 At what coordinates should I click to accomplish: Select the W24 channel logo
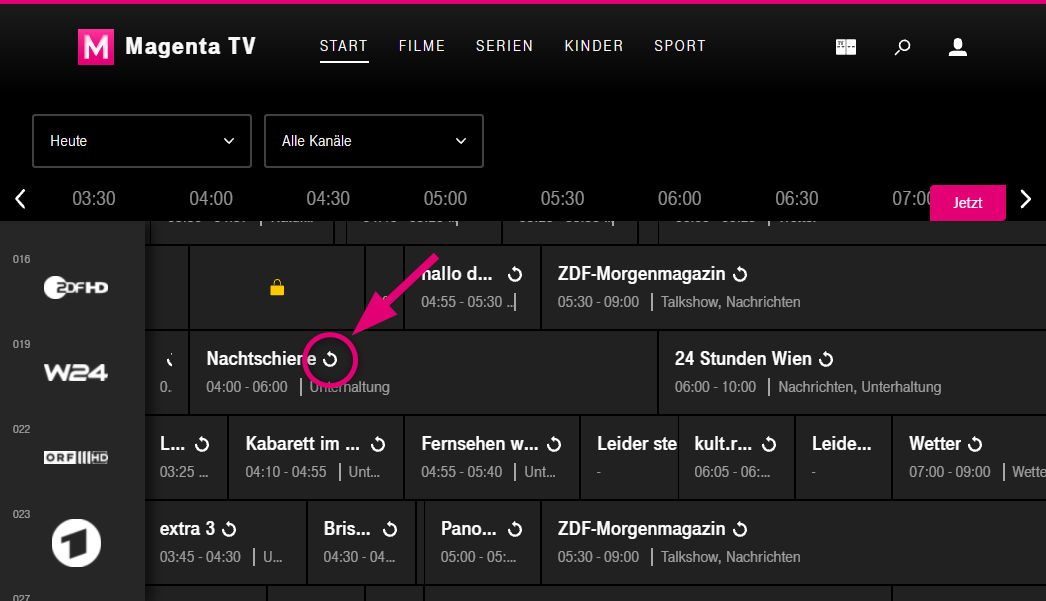click(75, 371)
